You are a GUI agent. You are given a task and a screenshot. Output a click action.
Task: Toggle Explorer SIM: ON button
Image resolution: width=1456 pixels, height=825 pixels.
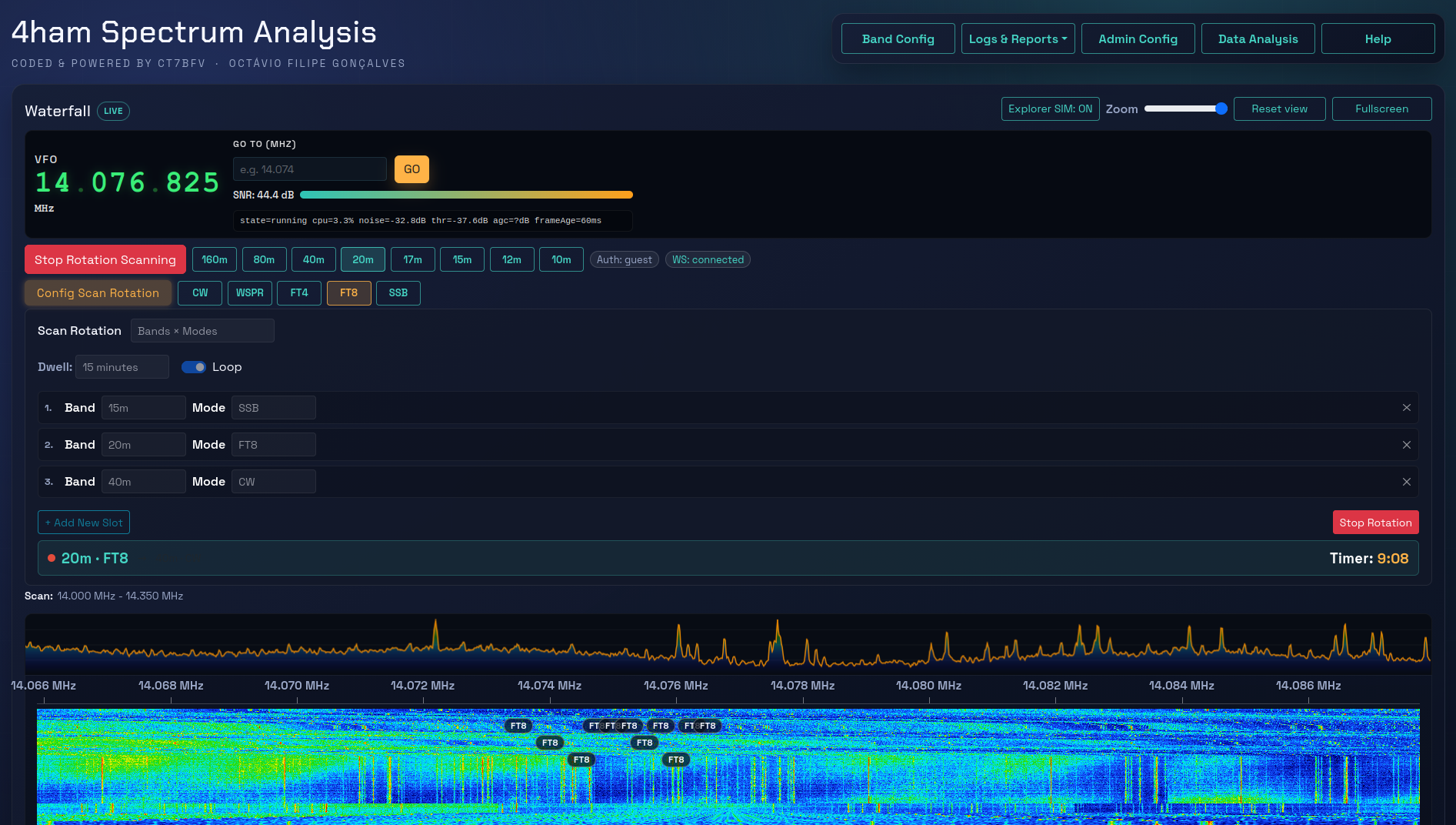pos(1050,109)
